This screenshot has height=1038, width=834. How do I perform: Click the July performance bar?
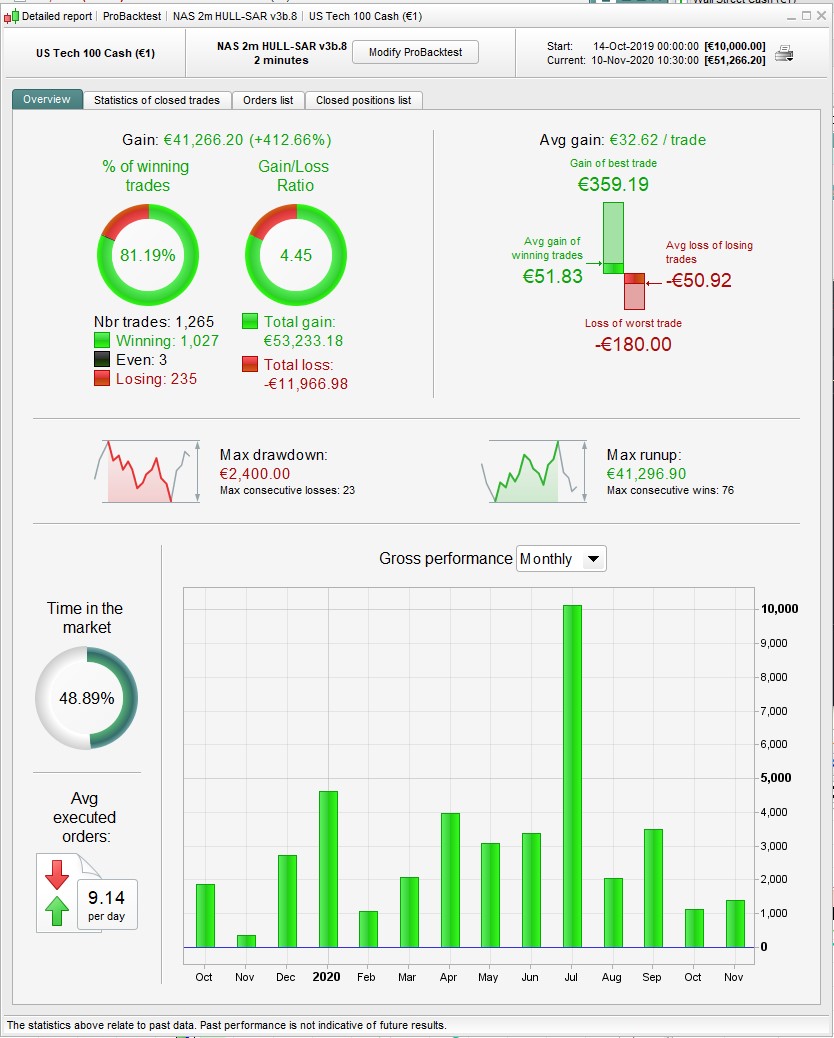pyautogui.click(x=573, y=776)
